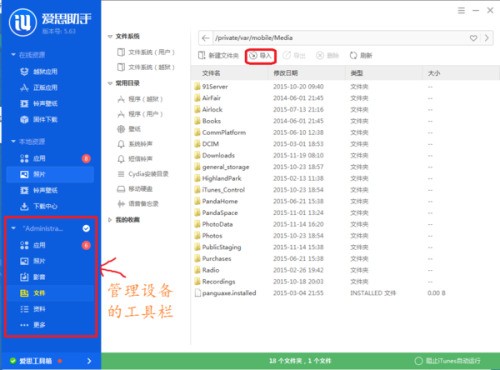The image size is (500, 370).
Task: Click the 刷新 refresh button
Action: 361,55
